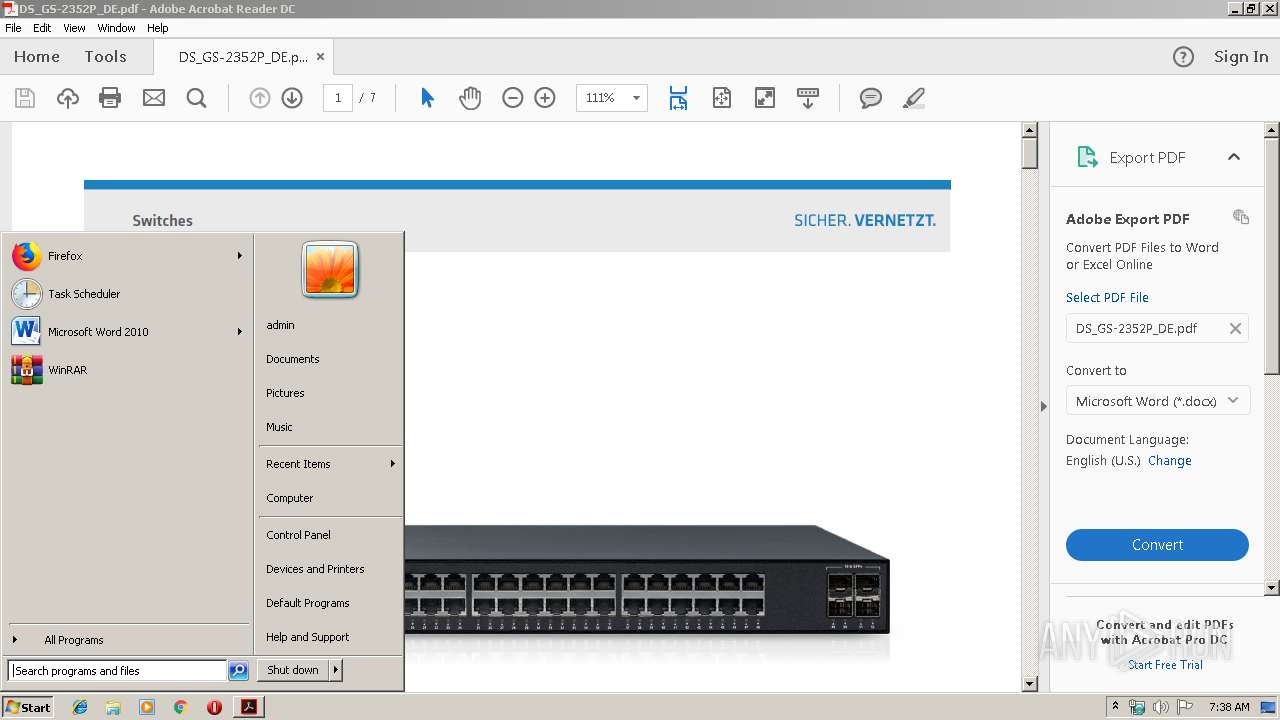Click the Zoom out minus icon

pos(513,98)
